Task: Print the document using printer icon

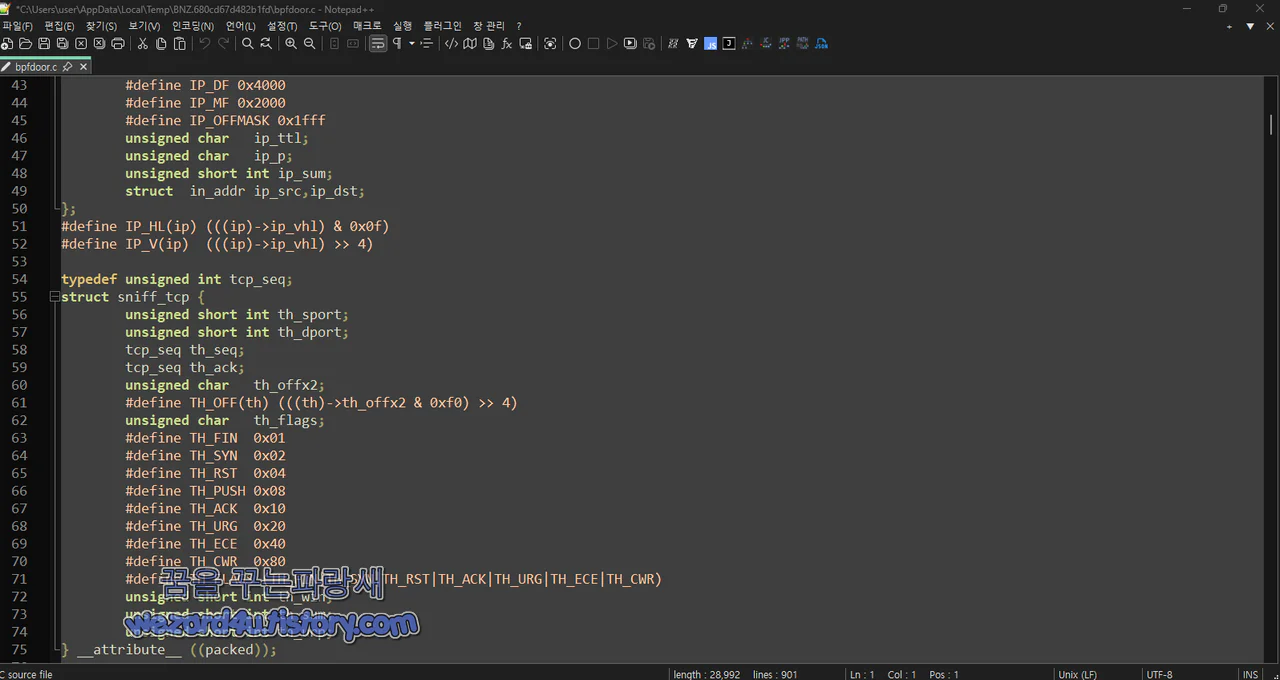Action: click(x=118, y=44)
